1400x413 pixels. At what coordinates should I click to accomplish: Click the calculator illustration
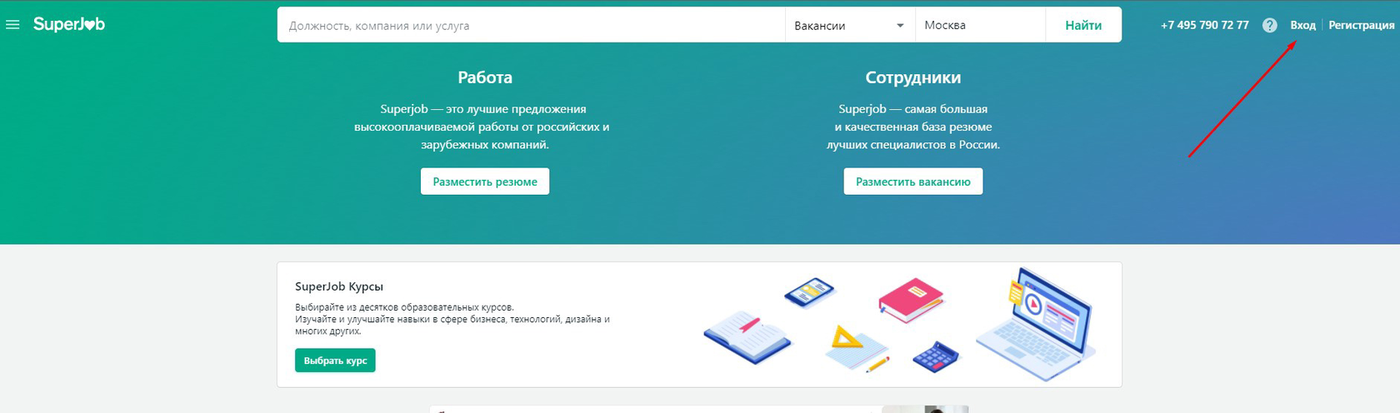click(x=936, y=356)
